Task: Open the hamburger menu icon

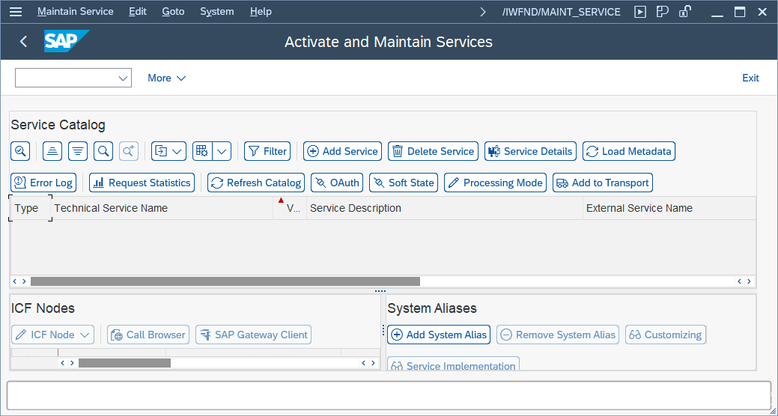Action: click(x=15, y=12)
